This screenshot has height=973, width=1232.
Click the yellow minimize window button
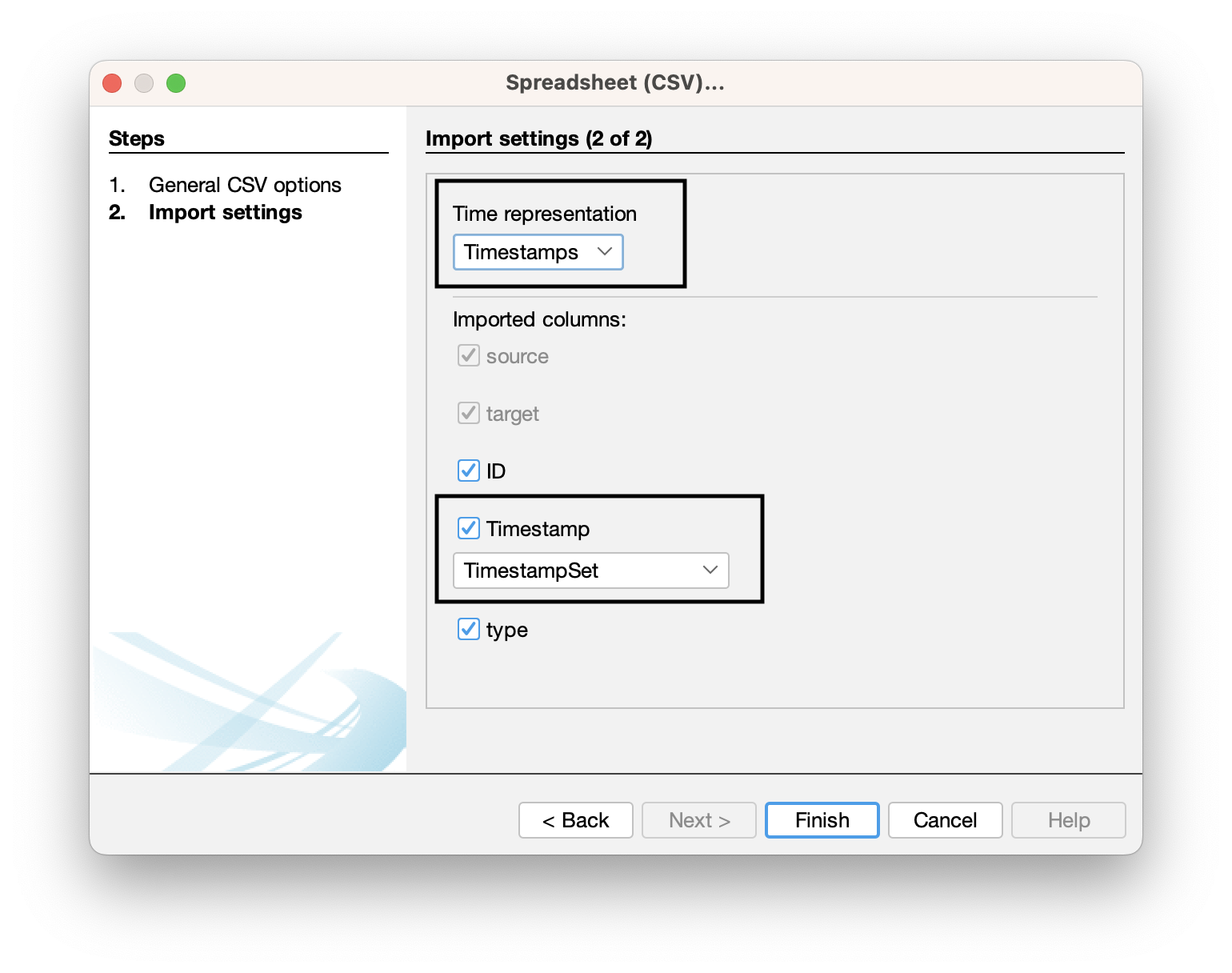click(x=144, y=82)
